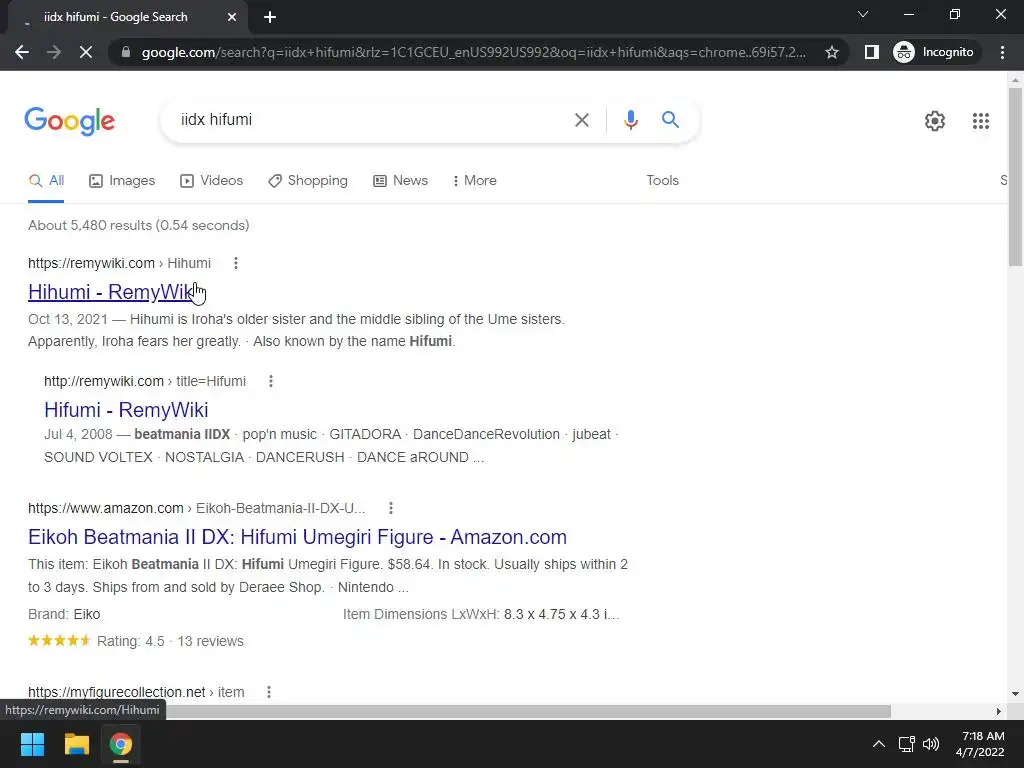
Task: Stop loading the page
Action: 86,52
